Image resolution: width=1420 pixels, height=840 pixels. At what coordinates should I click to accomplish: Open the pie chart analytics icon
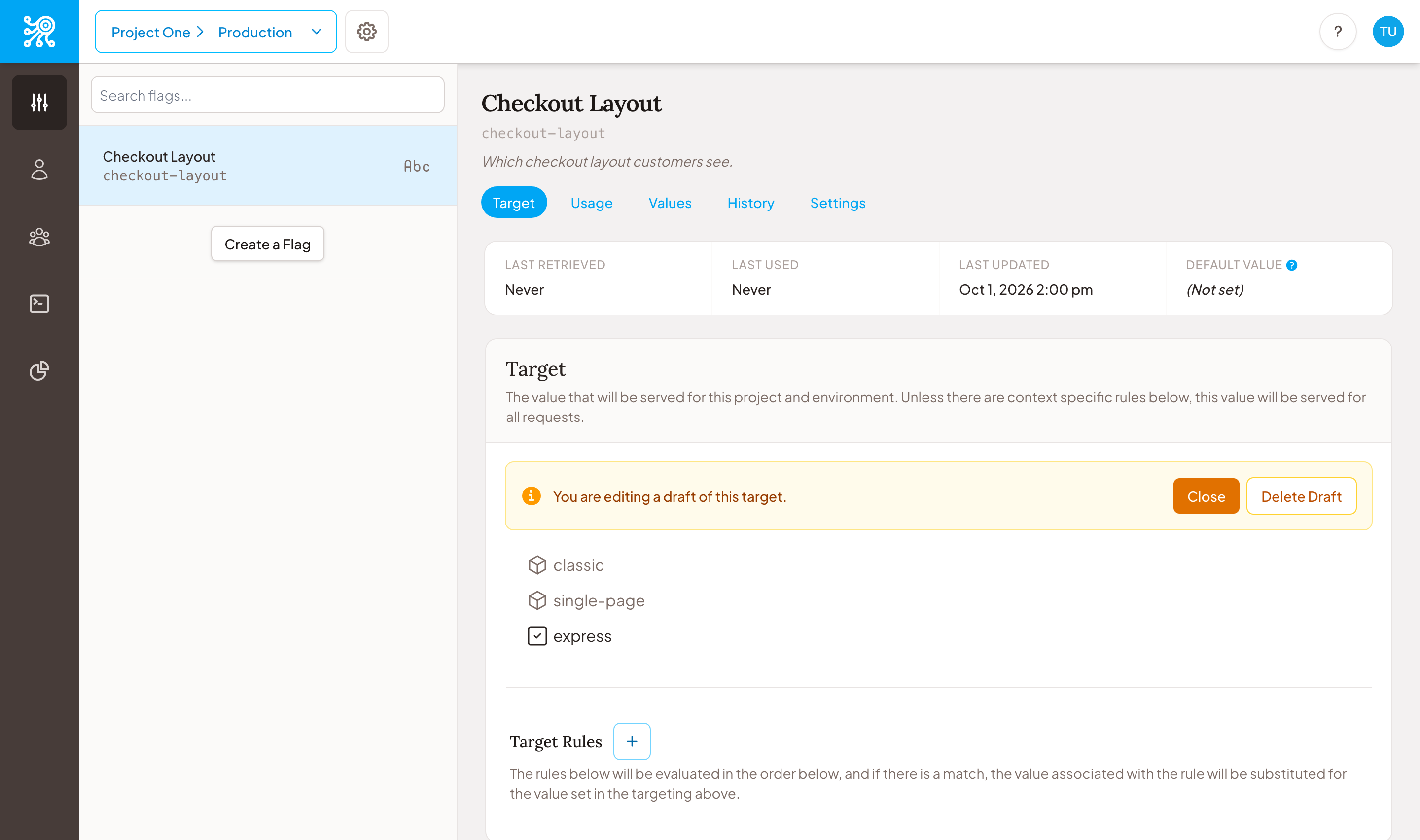(39, 371)
